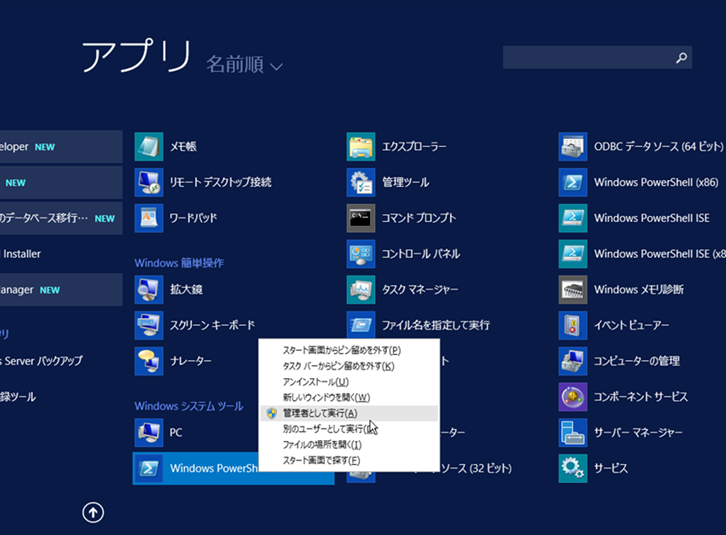Open スクリーン キーボード icon
The width and height of the screenshot is (726, 535).
click(149, 325)
